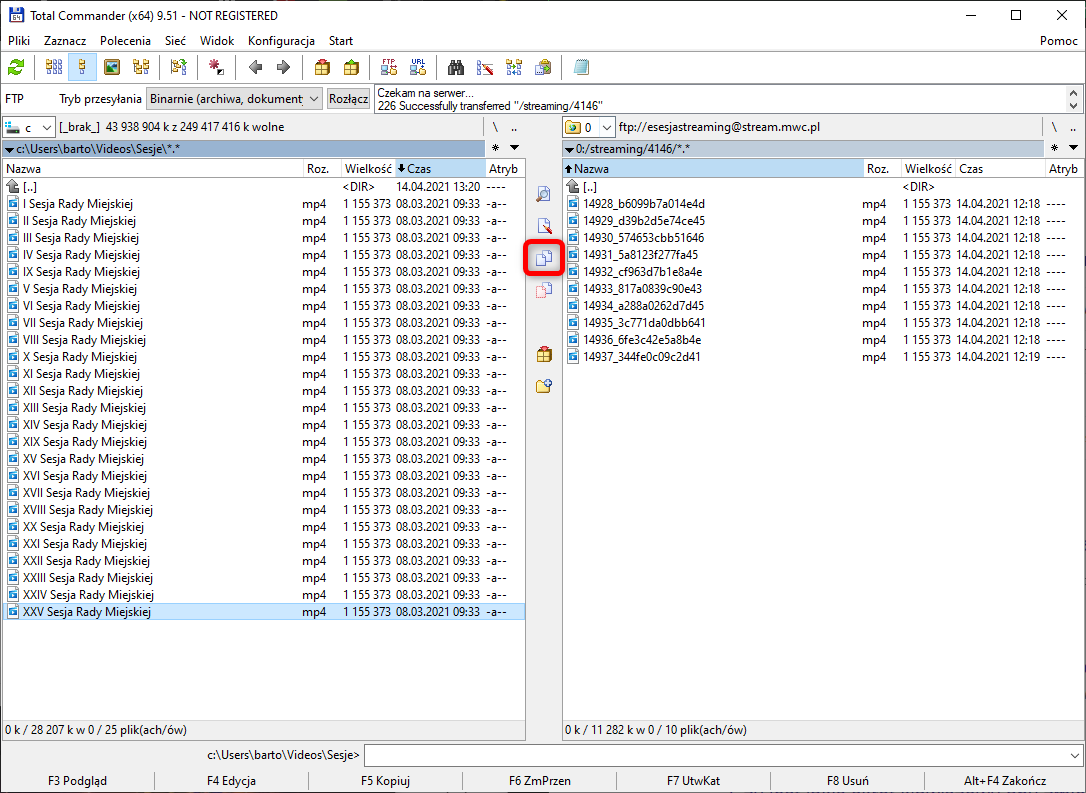Screen dimensions: 1086x793
Task: Select file 14931_5a8123f277fa45 in right panel
Action: coord(640,255)
